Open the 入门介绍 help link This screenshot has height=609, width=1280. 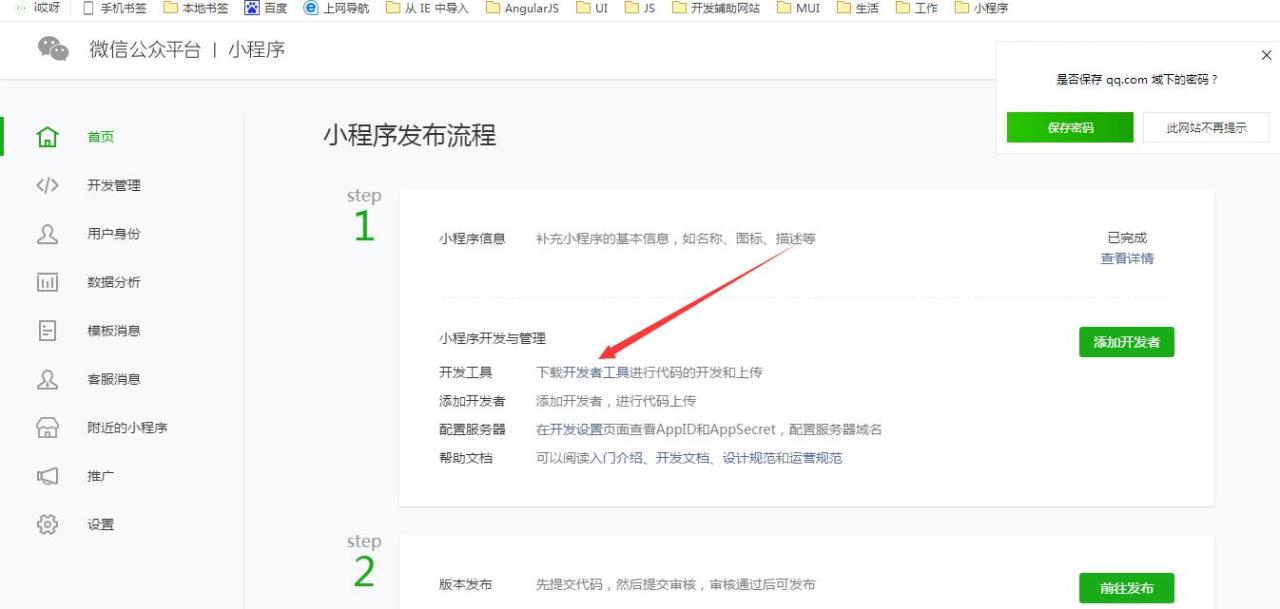616,458
